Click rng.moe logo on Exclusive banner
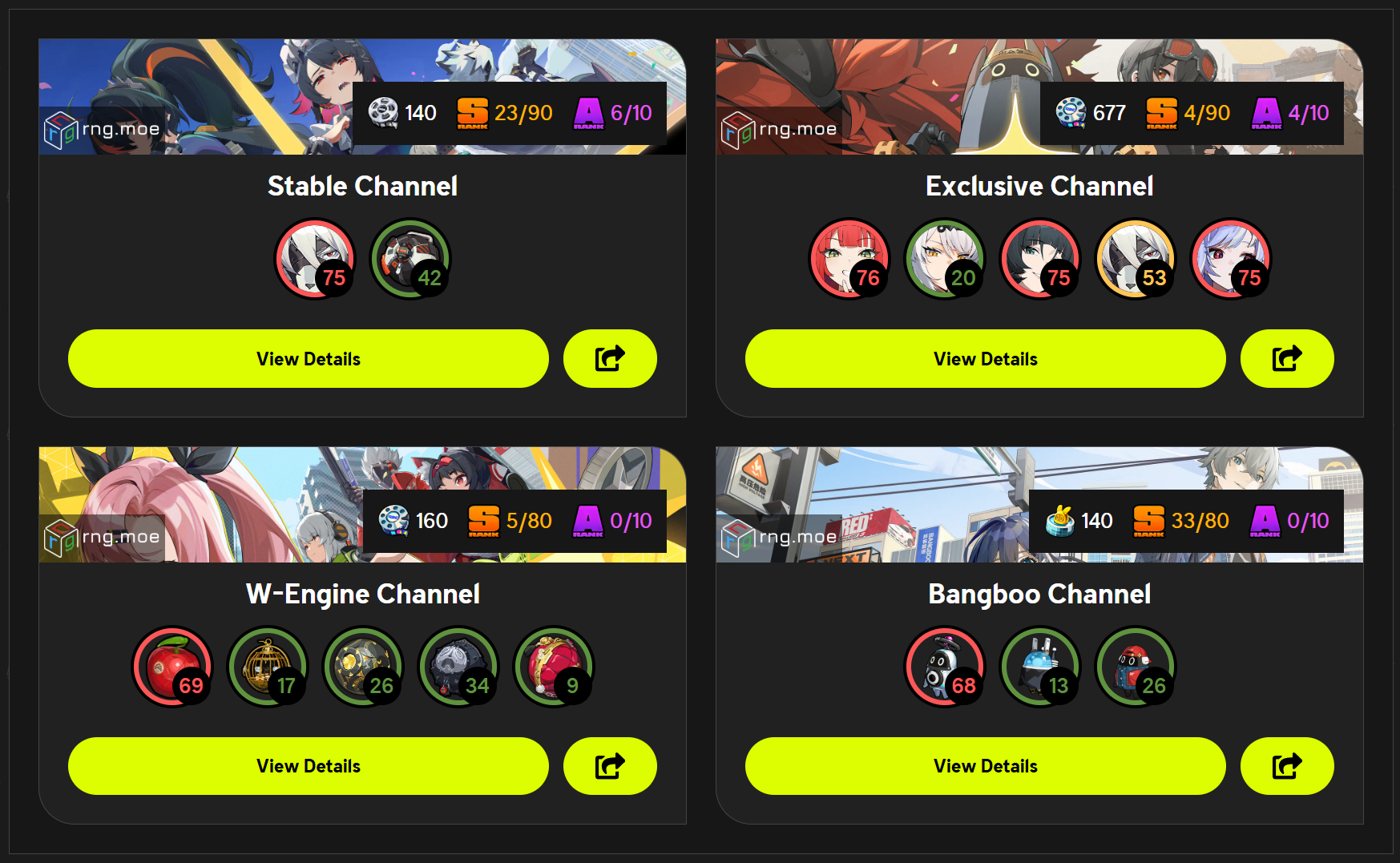Screen dimensions: 1400x863 [779, 130]
